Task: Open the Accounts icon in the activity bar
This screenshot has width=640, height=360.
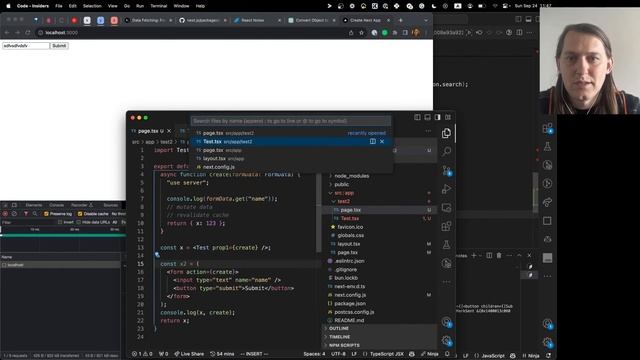Action: [447, 322]
